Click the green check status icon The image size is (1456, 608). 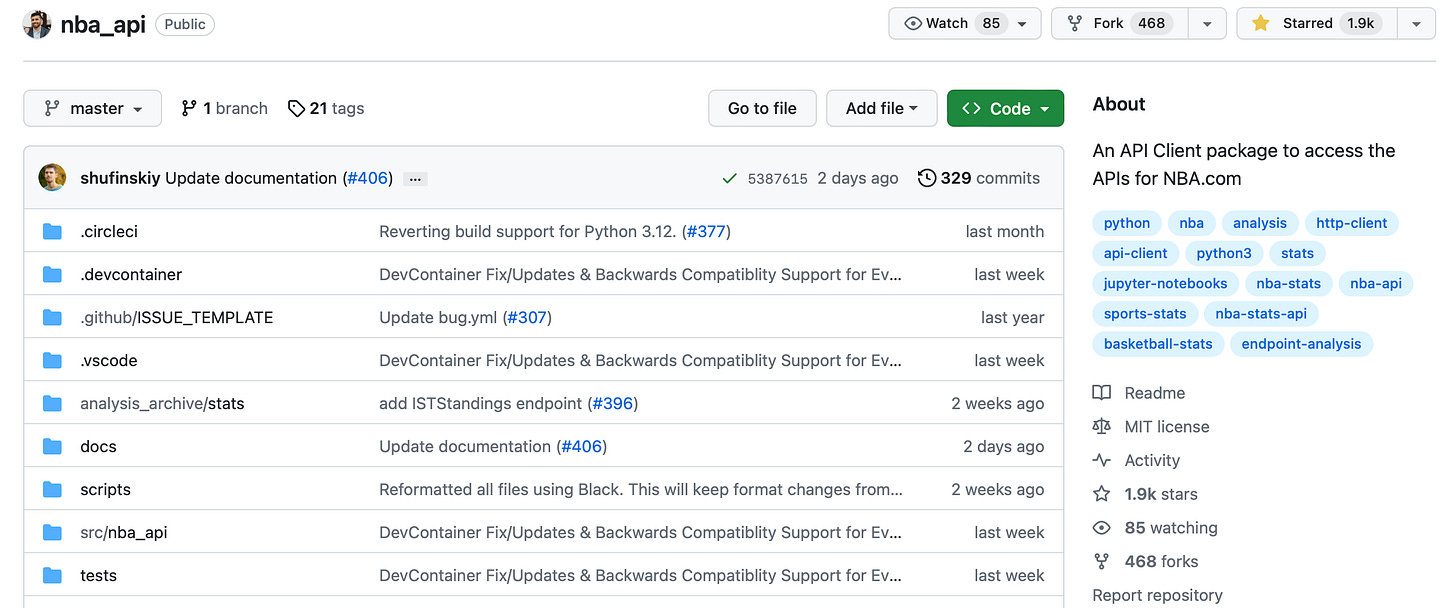730,179
